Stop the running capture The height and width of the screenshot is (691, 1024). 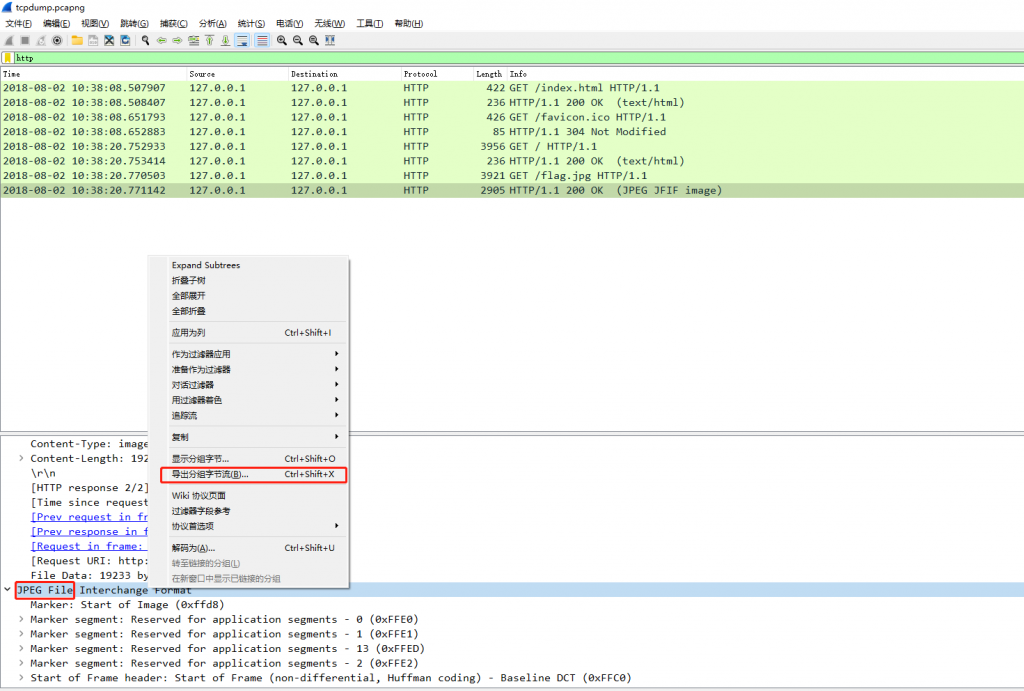25,40
